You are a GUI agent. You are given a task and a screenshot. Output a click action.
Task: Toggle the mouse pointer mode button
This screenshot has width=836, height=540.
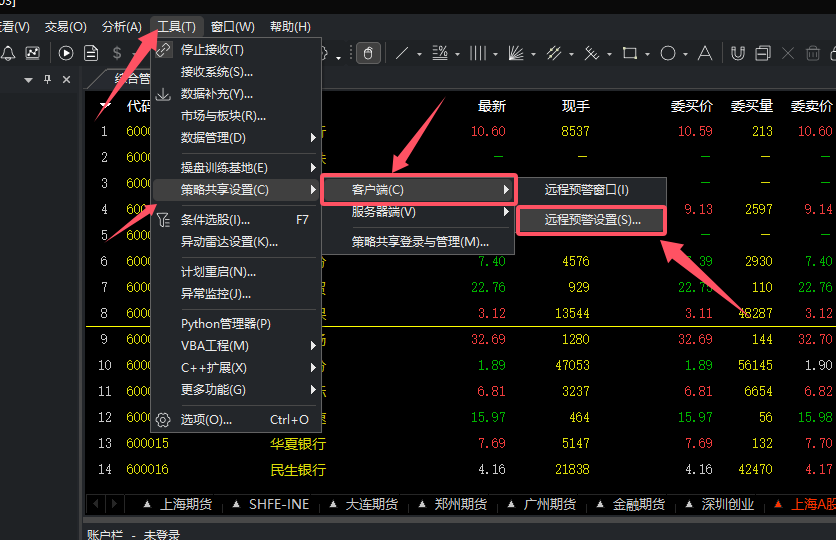tap(368, 53)
